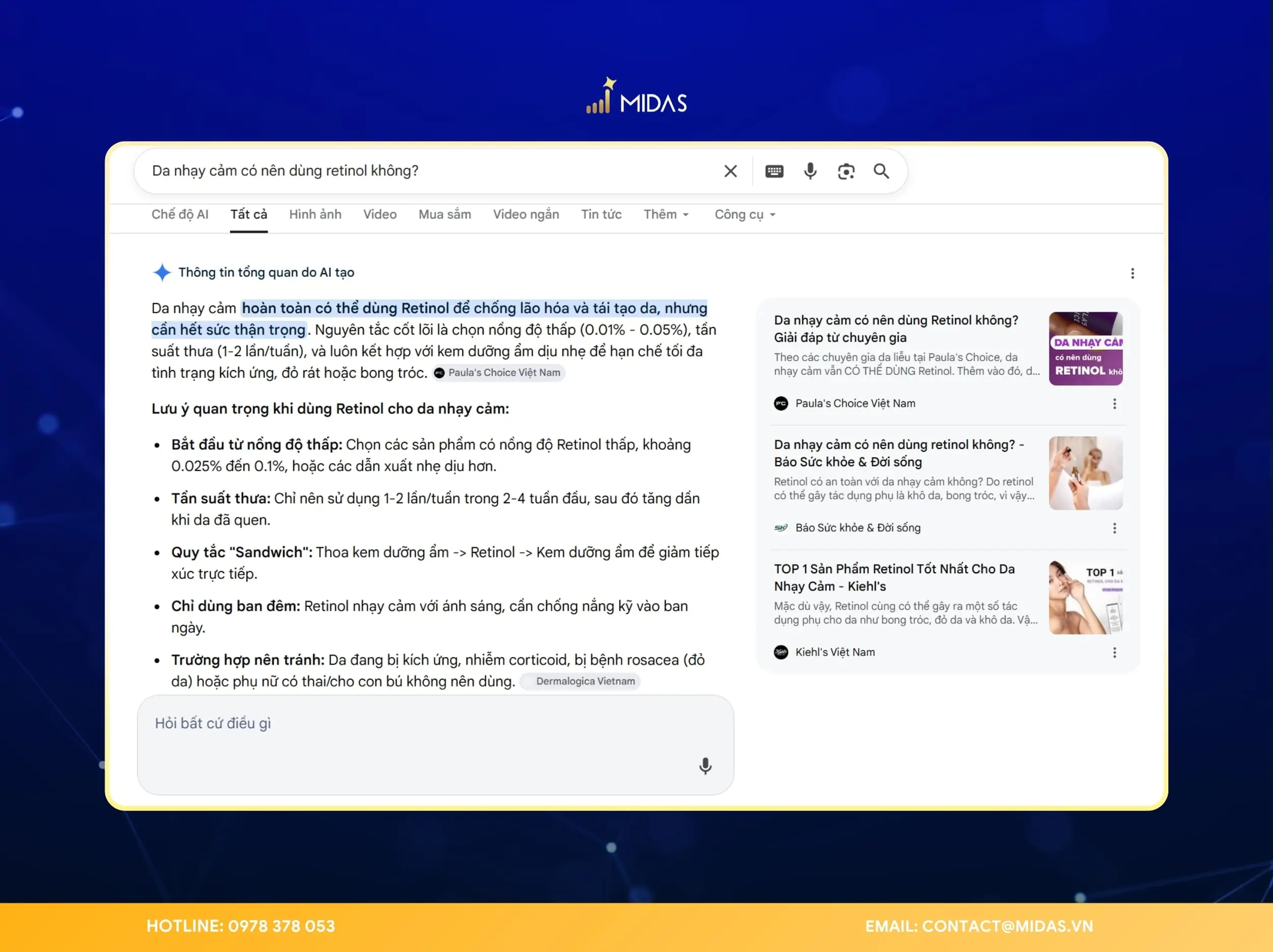Focus the Hỏi bất cứ điều gì input box

coord(435,744)
